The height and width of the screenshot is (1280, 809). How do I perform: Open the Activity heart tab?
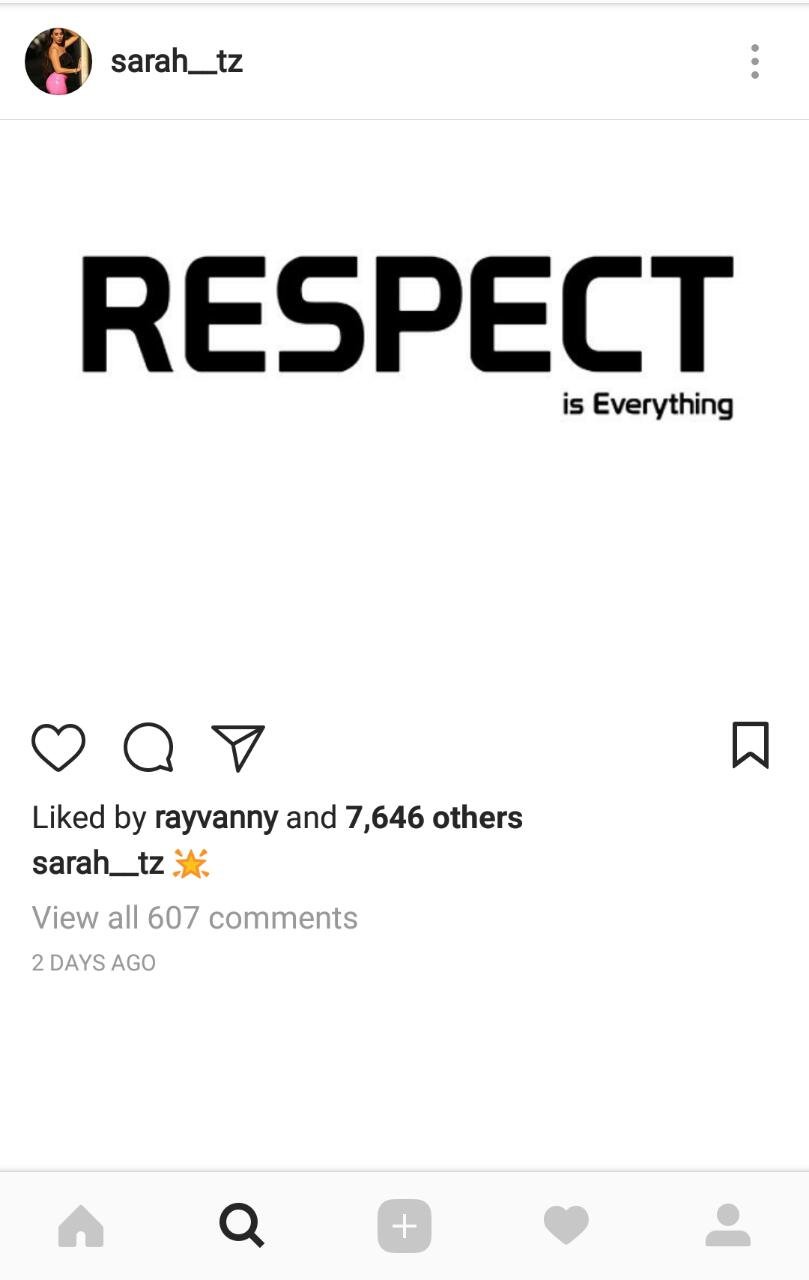tap(566, 1225)
